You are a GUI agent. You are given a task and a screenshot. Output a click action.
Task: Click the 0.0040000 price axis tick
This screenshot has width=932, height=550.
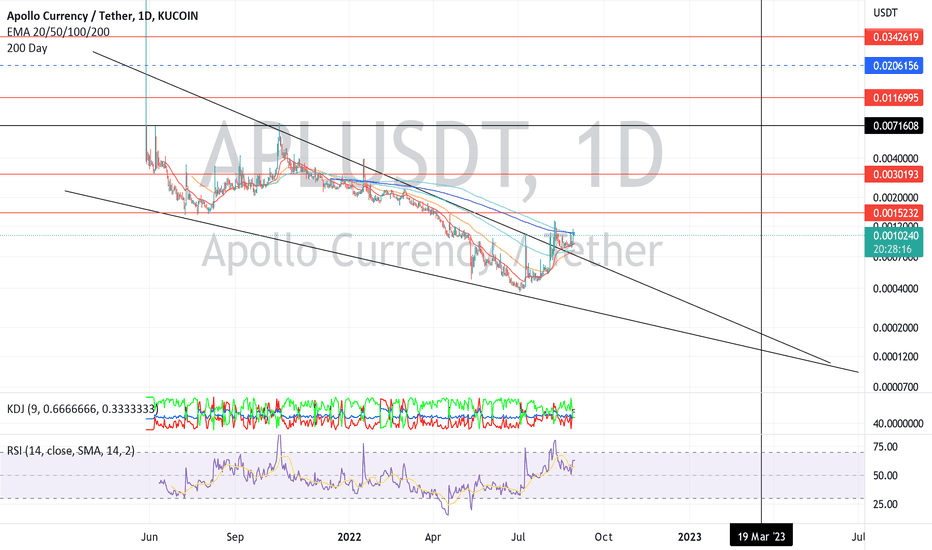click(x=895, y=158)
